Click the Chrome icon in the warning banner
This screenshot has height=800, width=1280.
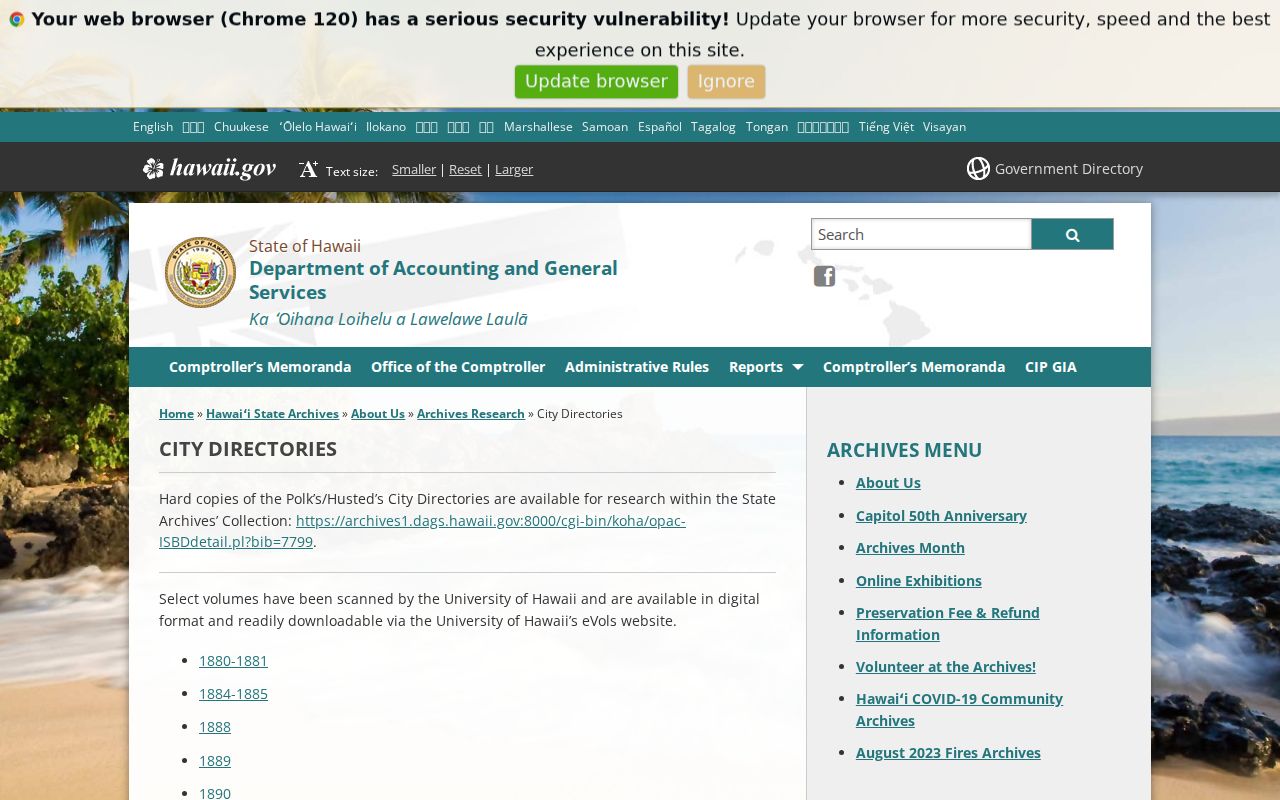(16, 19)
